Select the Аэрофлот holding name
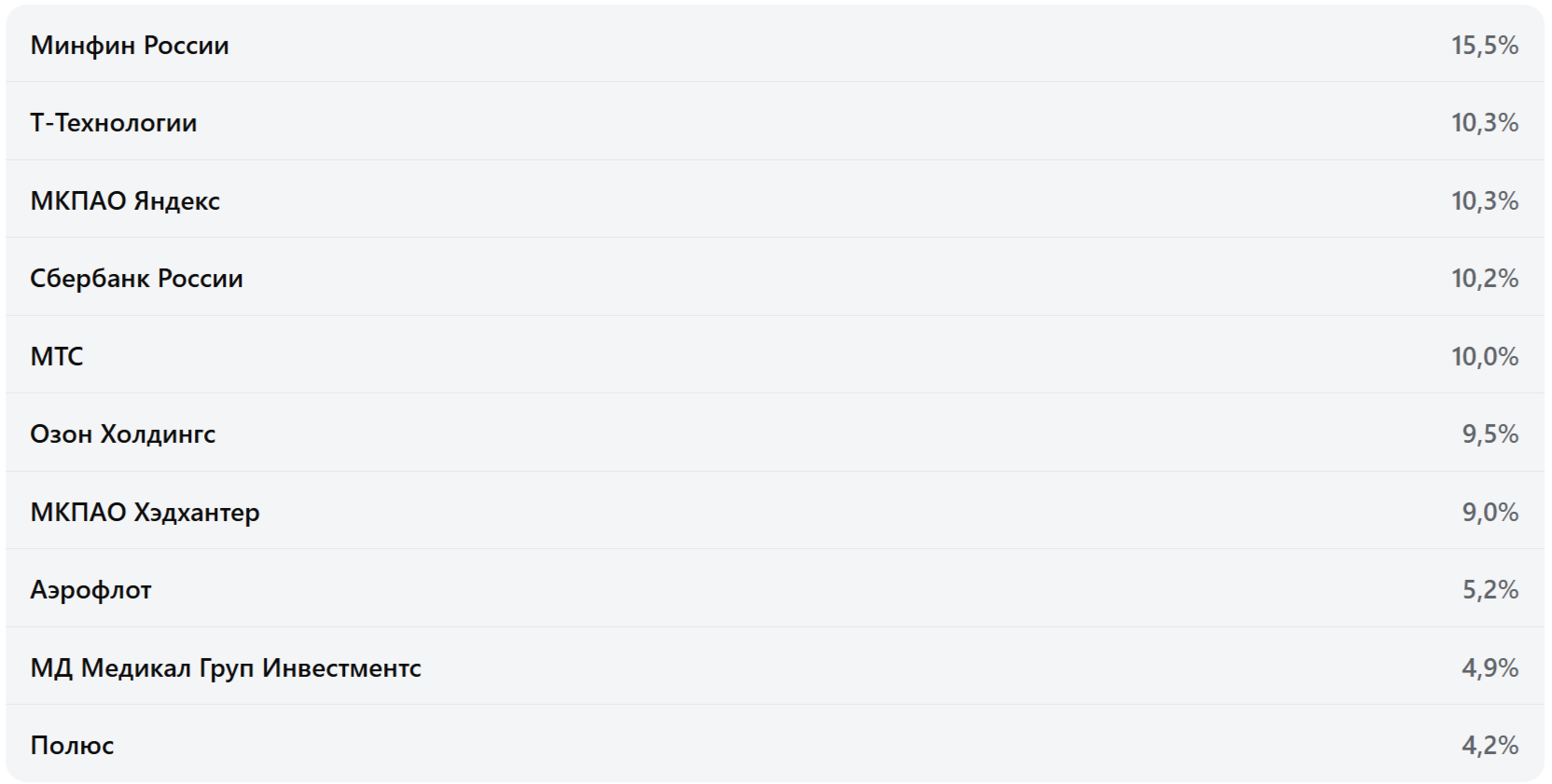 click(x=90, y=589)
